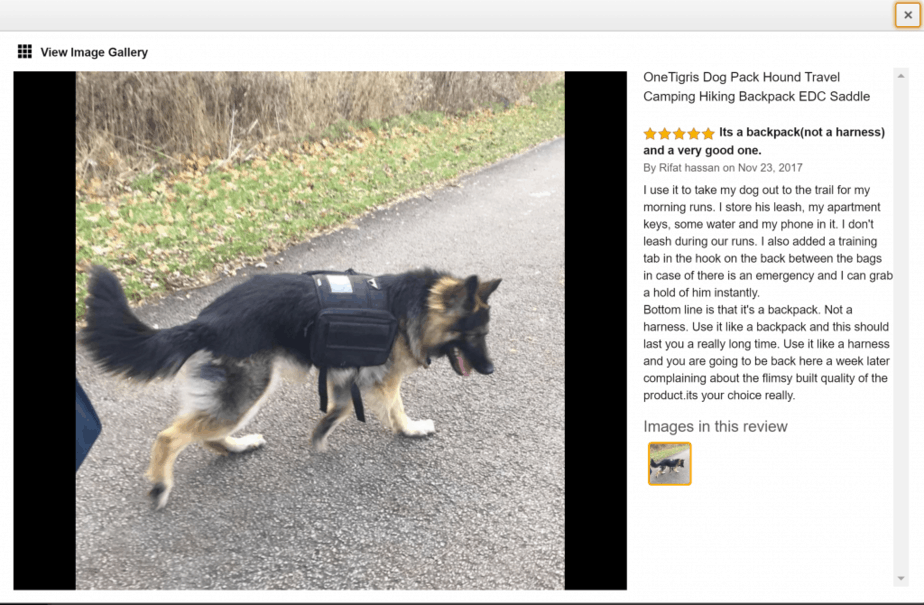Click the 'Images in this review' heading

(x=715, y=427)
